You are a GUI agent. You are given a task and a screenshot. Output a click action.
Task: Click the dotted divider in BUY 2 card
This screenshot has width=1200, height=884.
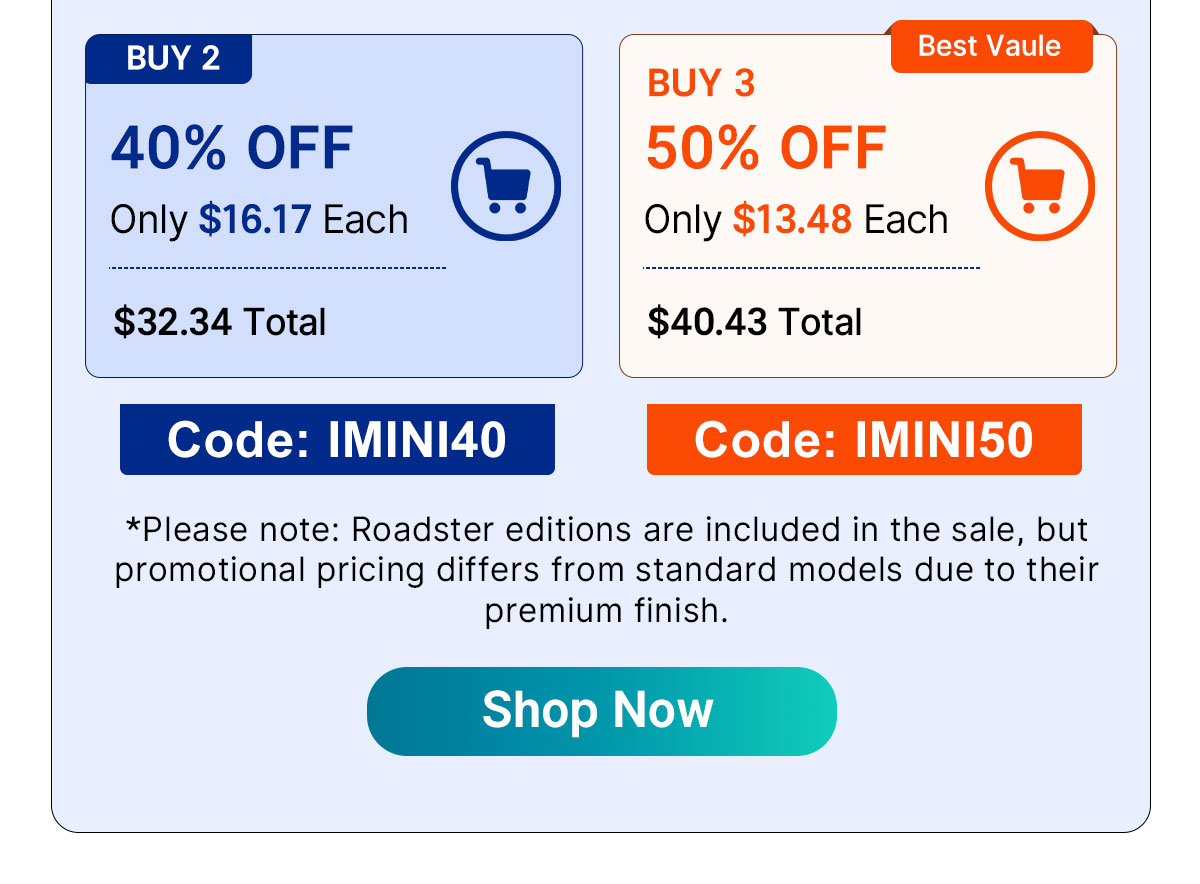(278, 268)
